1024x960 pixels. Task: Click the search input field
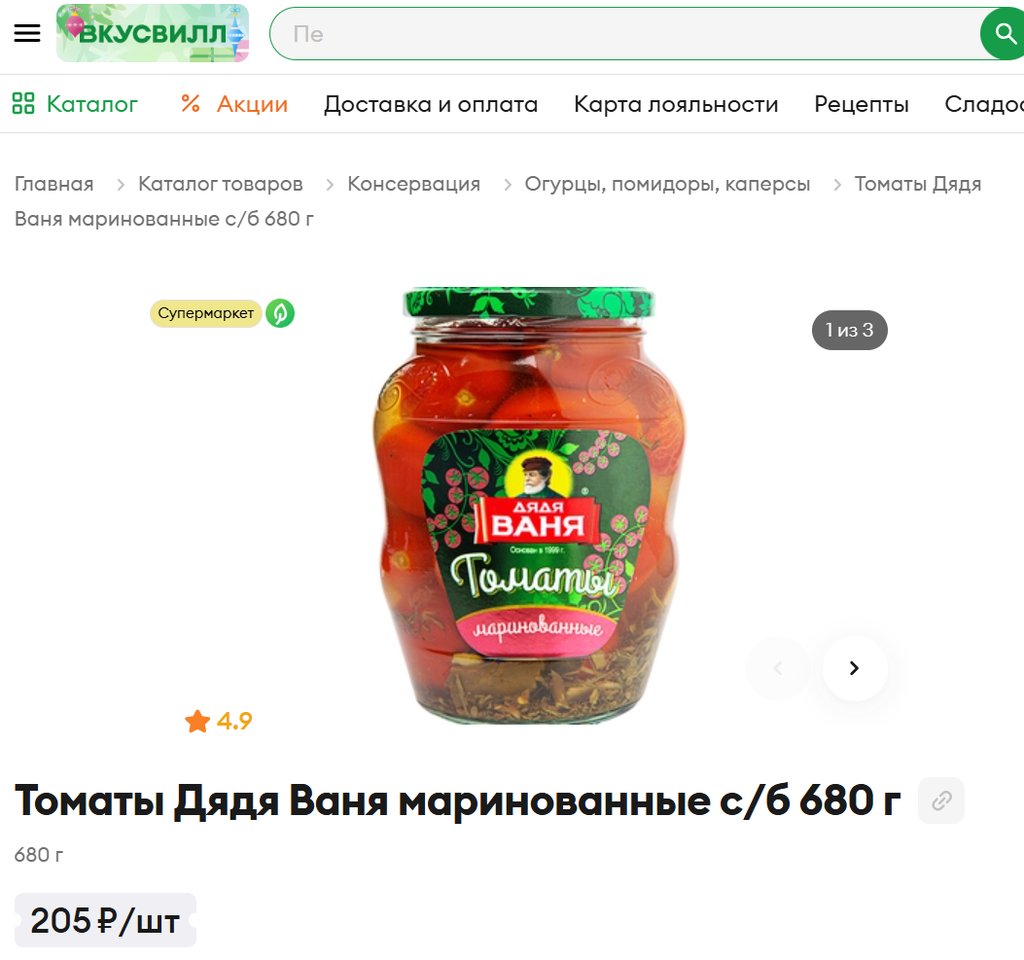(625, 34)
